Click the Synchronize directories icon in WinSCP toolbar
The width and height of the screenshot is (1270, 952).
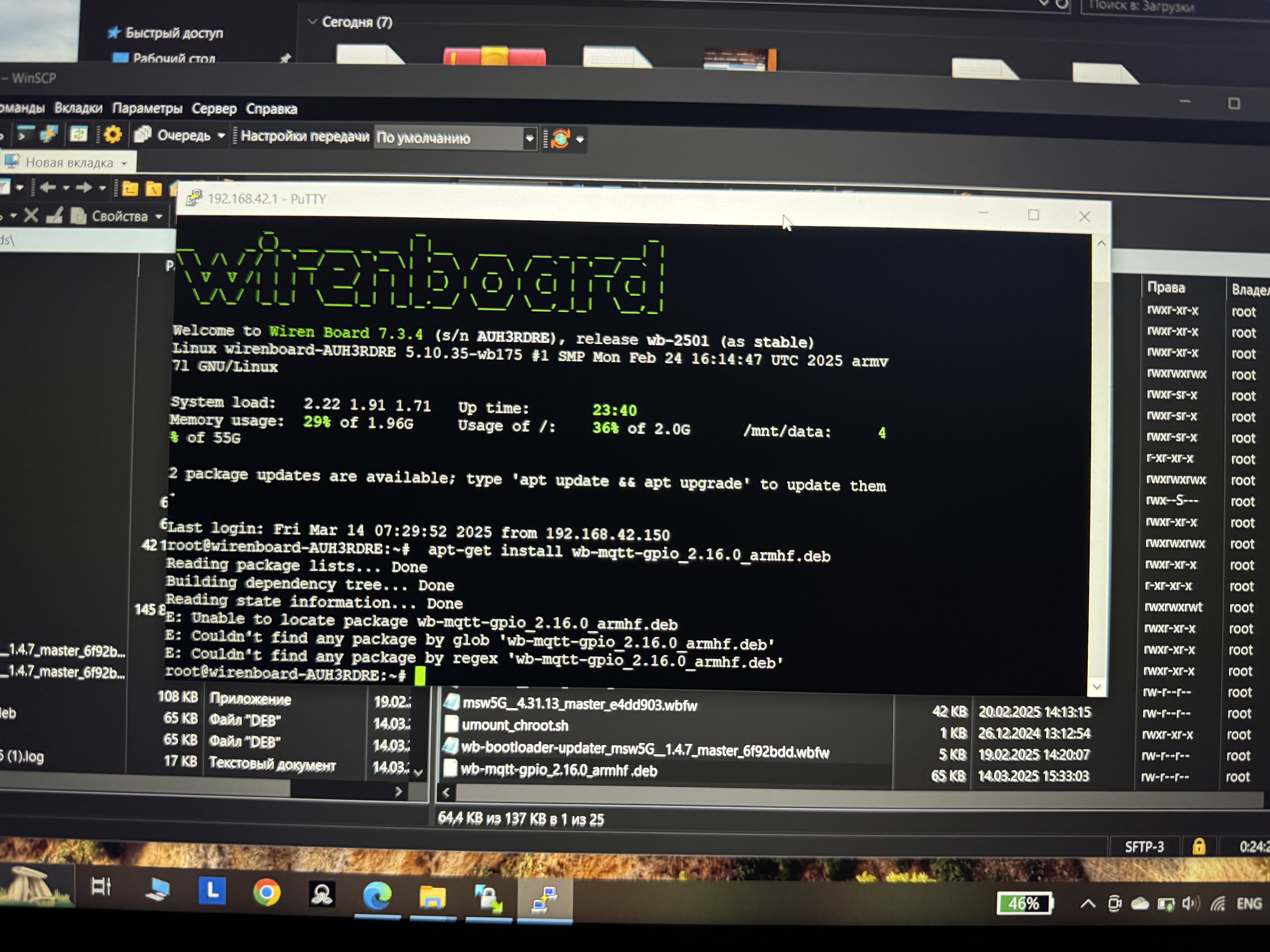[79, 134]
